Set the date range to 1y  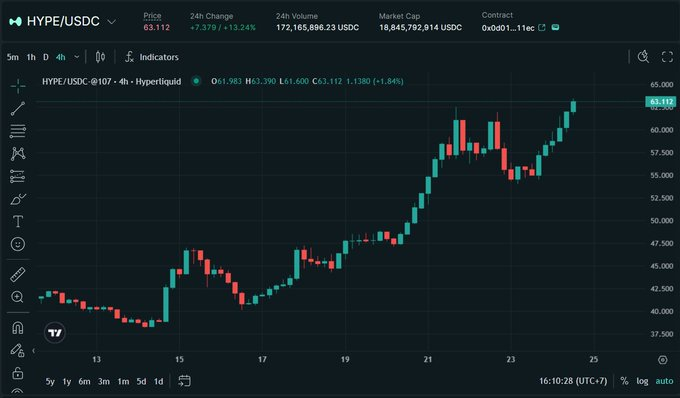(x=66, y=382)
